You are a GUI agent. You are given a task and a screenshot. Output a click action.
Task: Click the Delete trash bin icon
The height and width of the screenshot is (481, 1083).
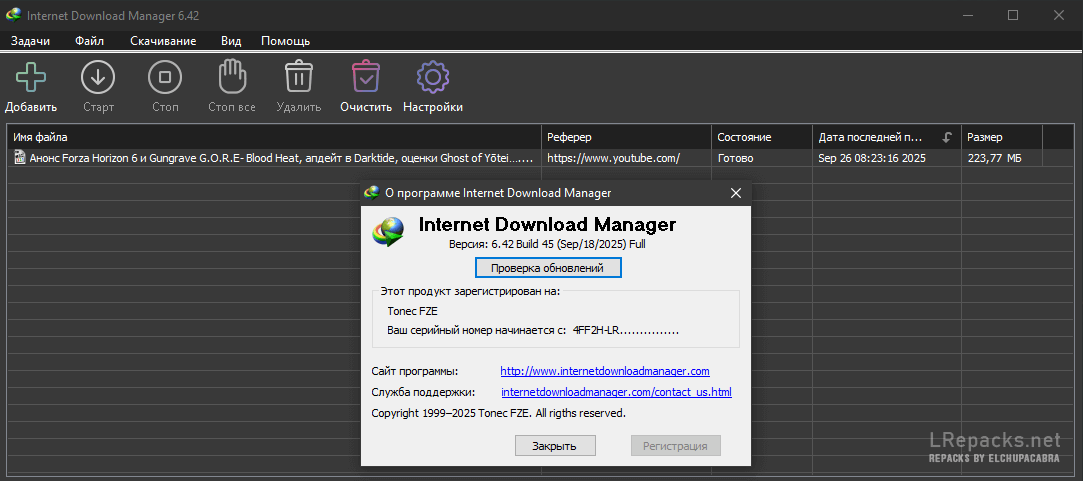click(x=298, y=77)
